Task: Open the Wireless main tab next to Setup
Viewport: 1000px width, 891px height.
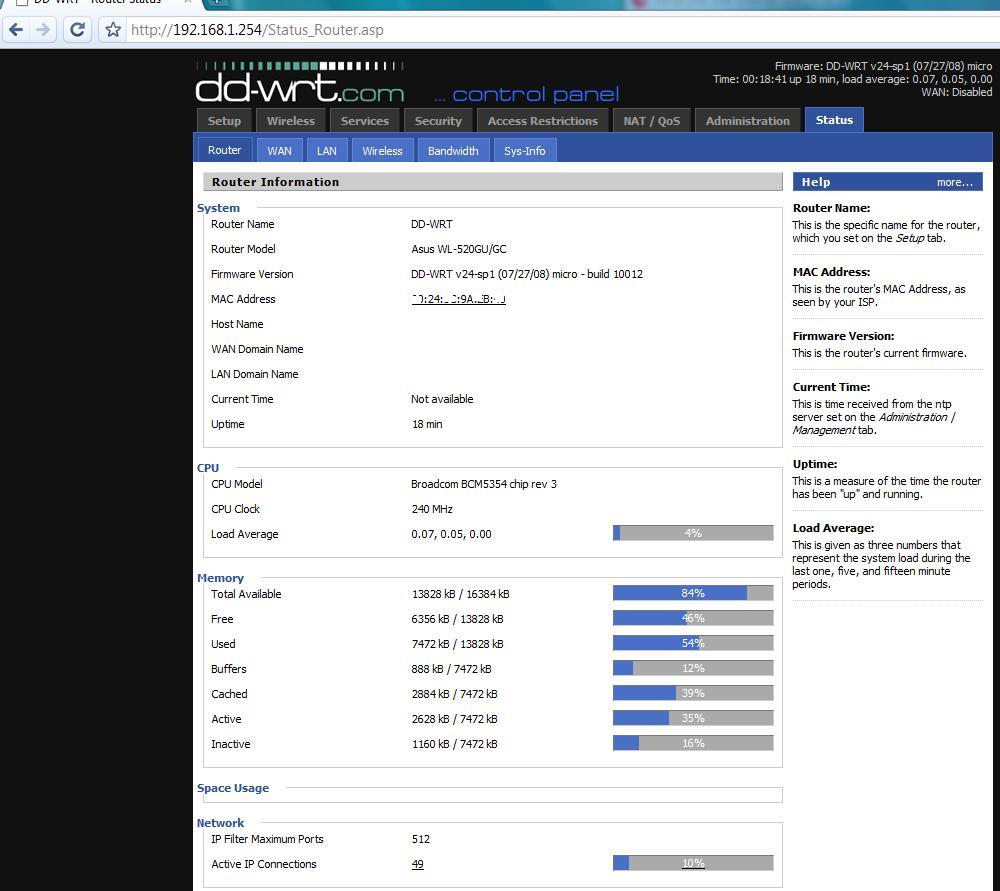Action: [x=291, y=121]
